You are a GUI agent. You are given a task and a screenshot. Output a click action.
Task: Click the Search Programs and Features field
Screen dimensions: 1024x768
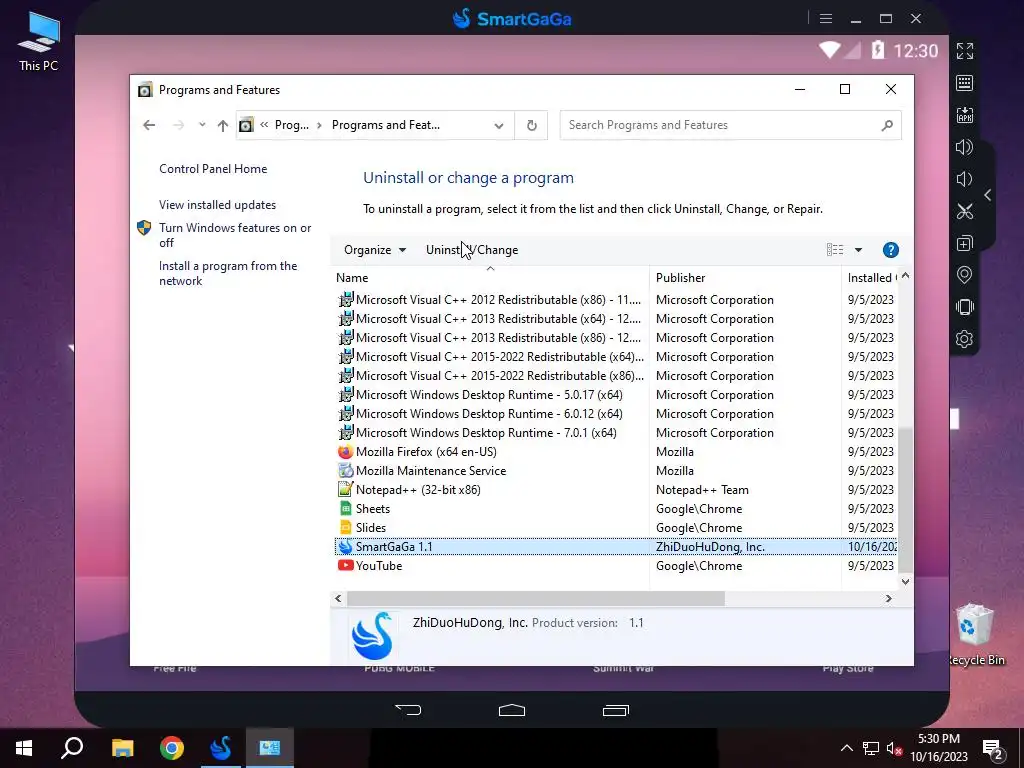(730, 125)
